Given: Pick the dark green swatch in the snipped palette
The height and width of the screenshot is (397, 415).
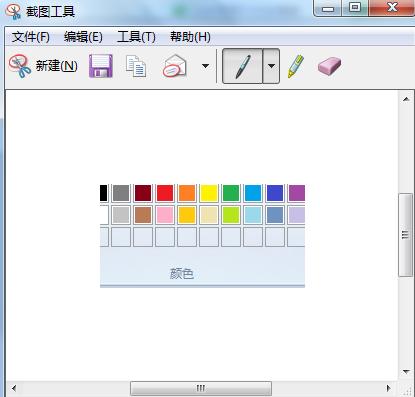Looking at the screenshot, I should [231, 193].
